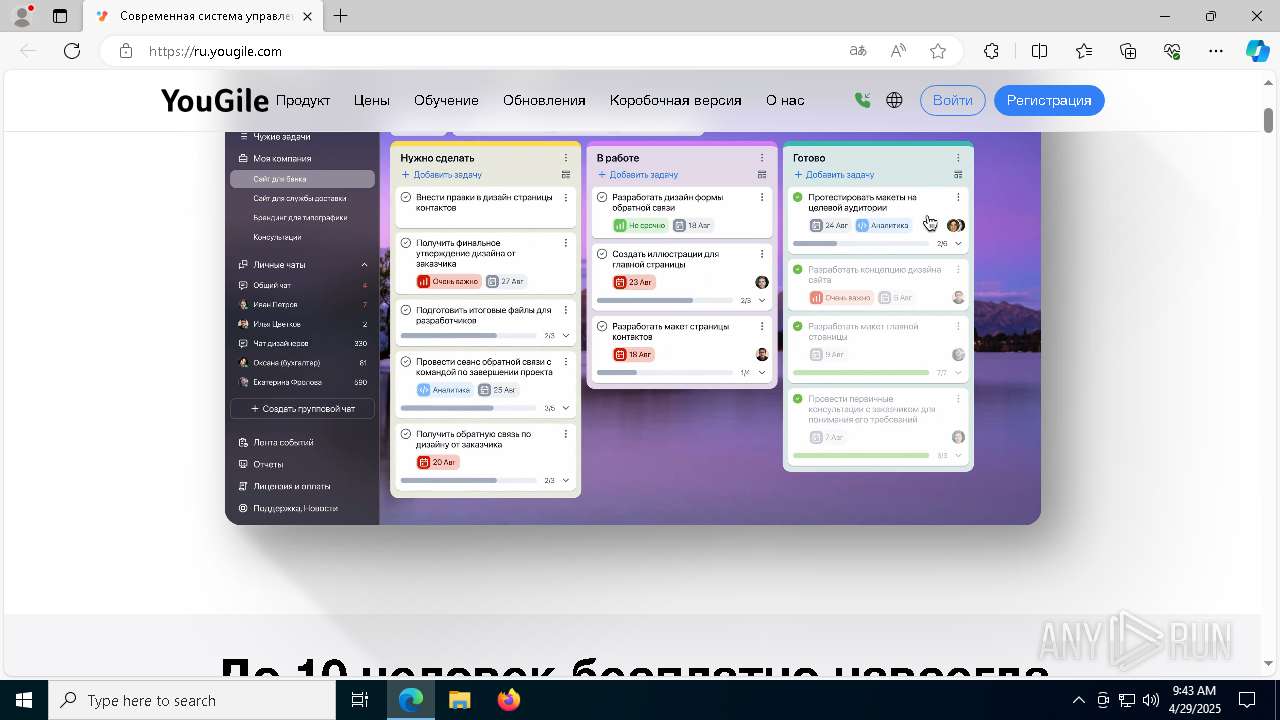Uncheck Протестировать макеты task

click(x=798, y=198)
